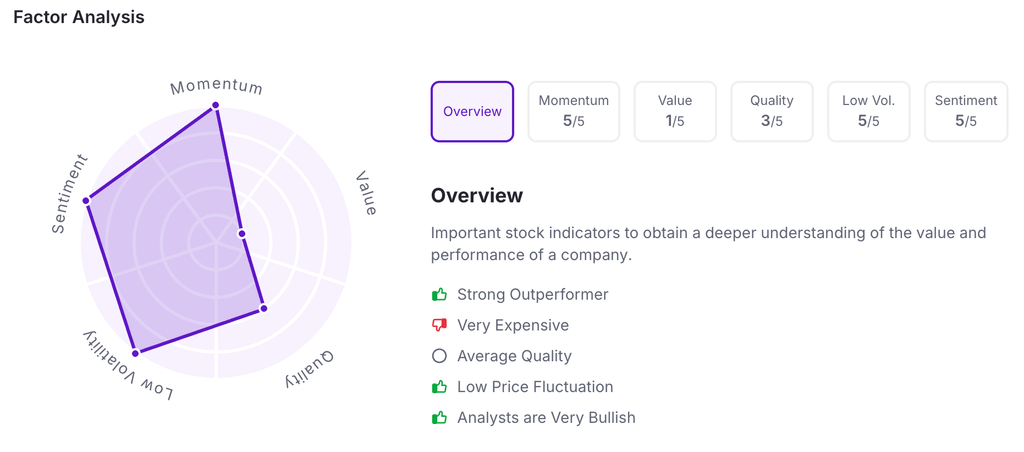Click the Momentum data point on radar chart

(215, 105)
